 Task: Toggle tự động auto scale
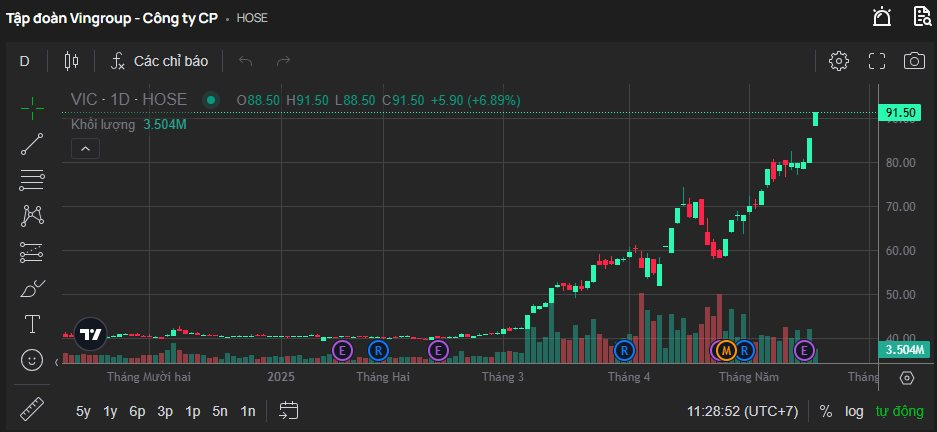point(899,411)
